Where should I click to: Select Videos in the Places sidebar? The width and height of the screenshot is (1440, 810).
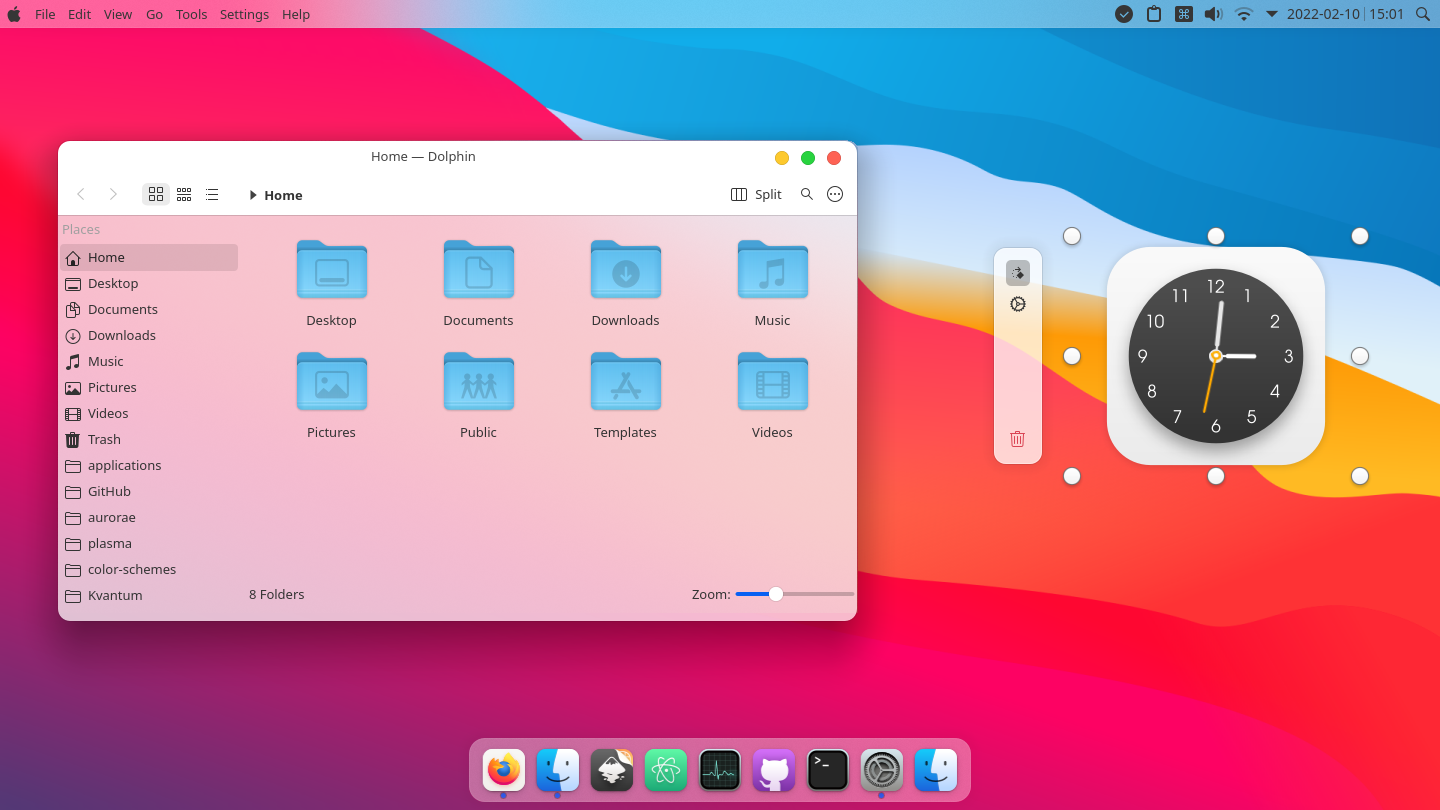(149, 413)
